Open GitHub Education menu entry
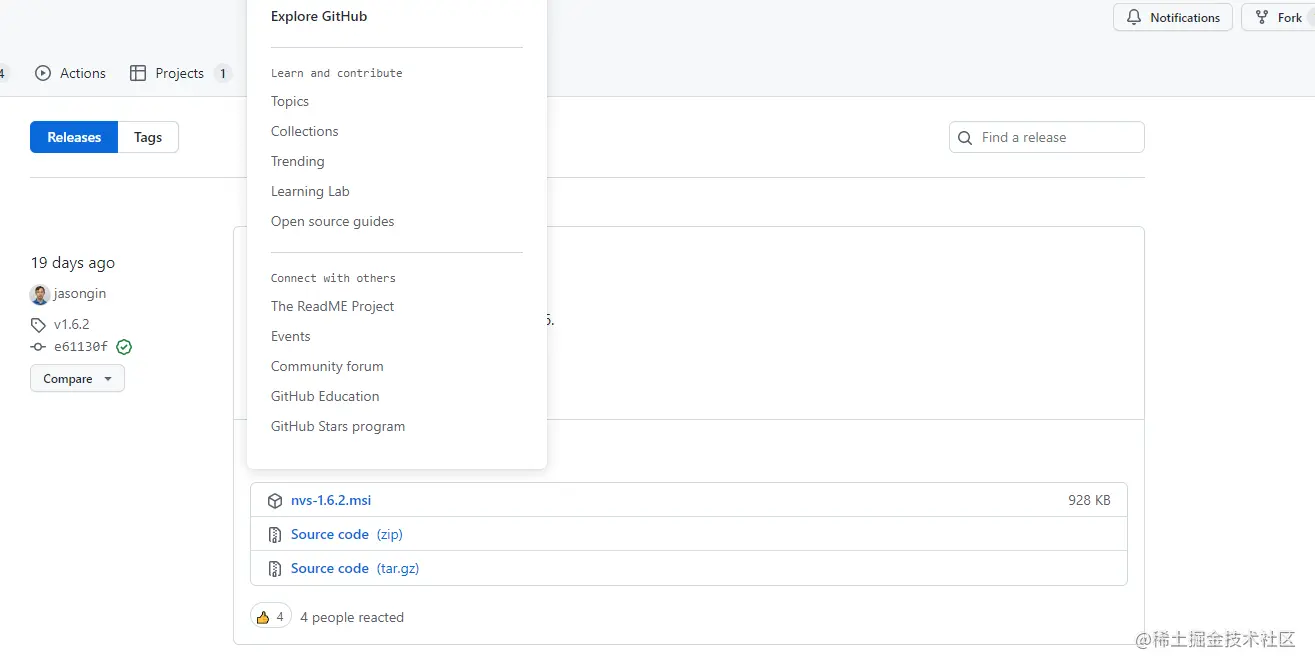 (x=325, y=396)
